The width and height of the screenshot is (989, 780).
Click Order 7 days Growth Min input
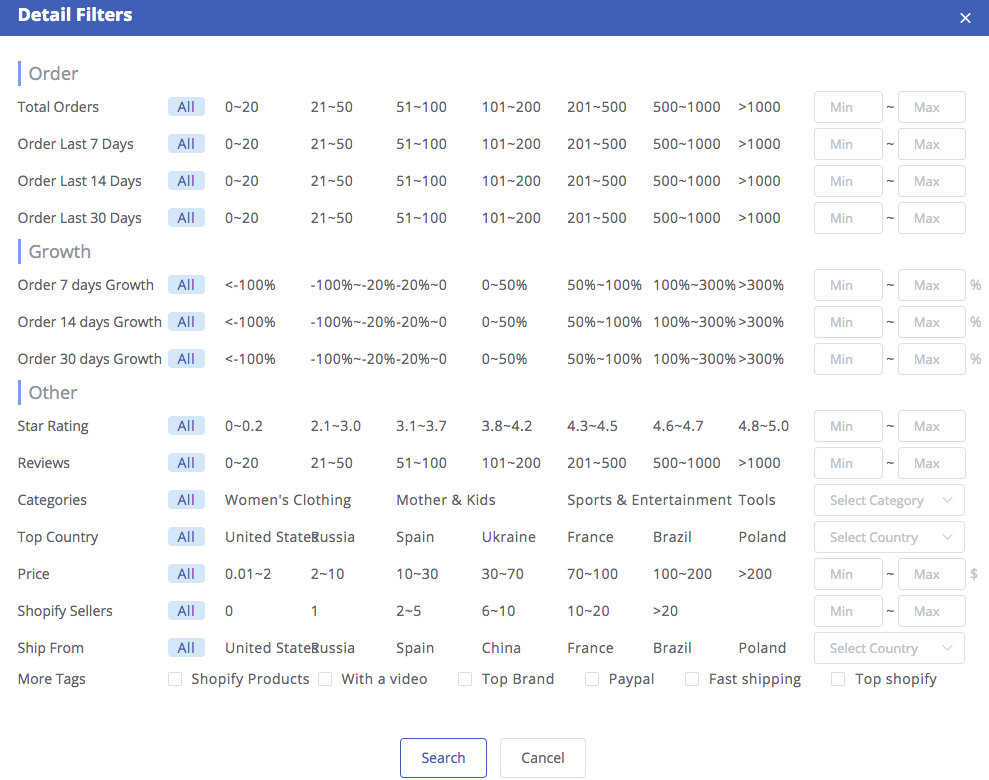click(848, 285)
